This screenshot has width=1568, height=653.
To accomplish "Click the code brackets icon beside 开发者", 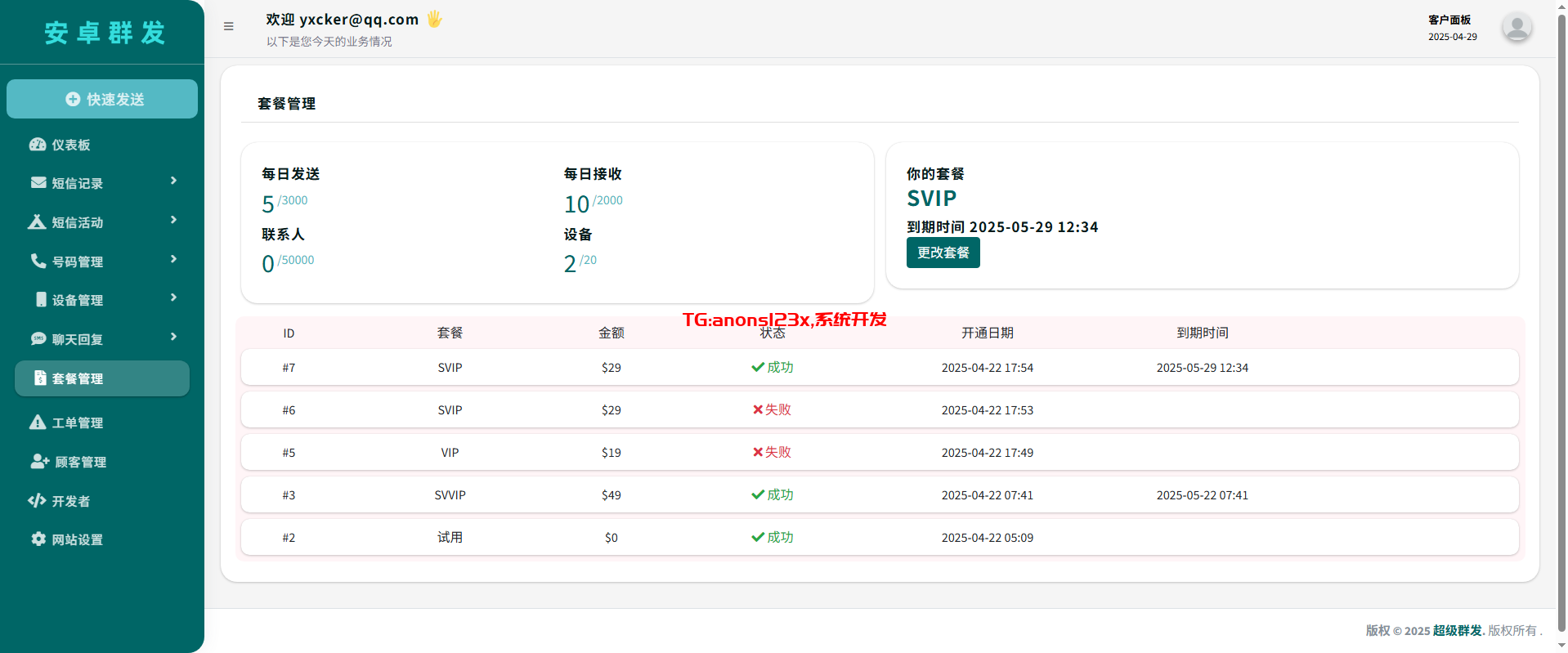I will pos(37,501).
